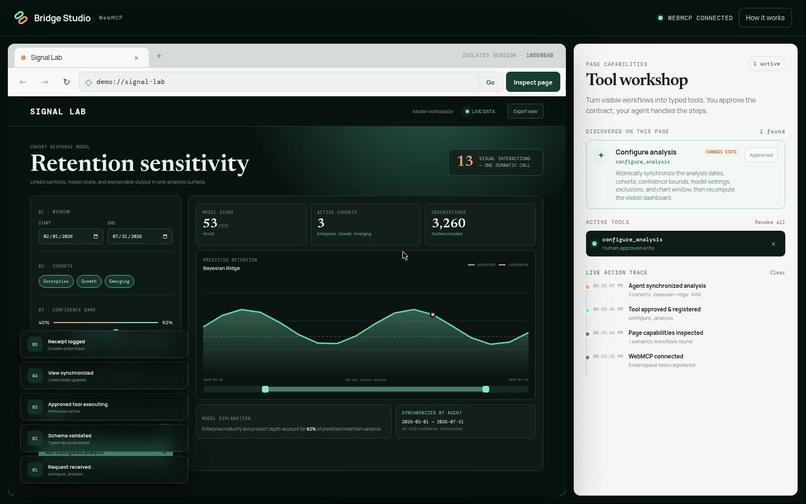Click the WebMCP label beside Bridge Studio
Viewport: 806px width, 504px height.
(x=111, y=18)
